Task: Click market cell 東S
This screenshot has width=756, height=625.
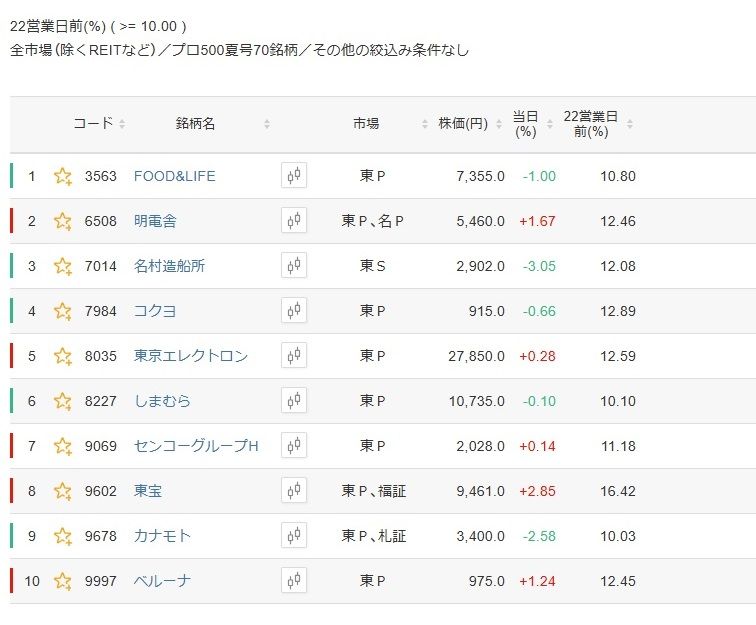Action: pos(373,266)
